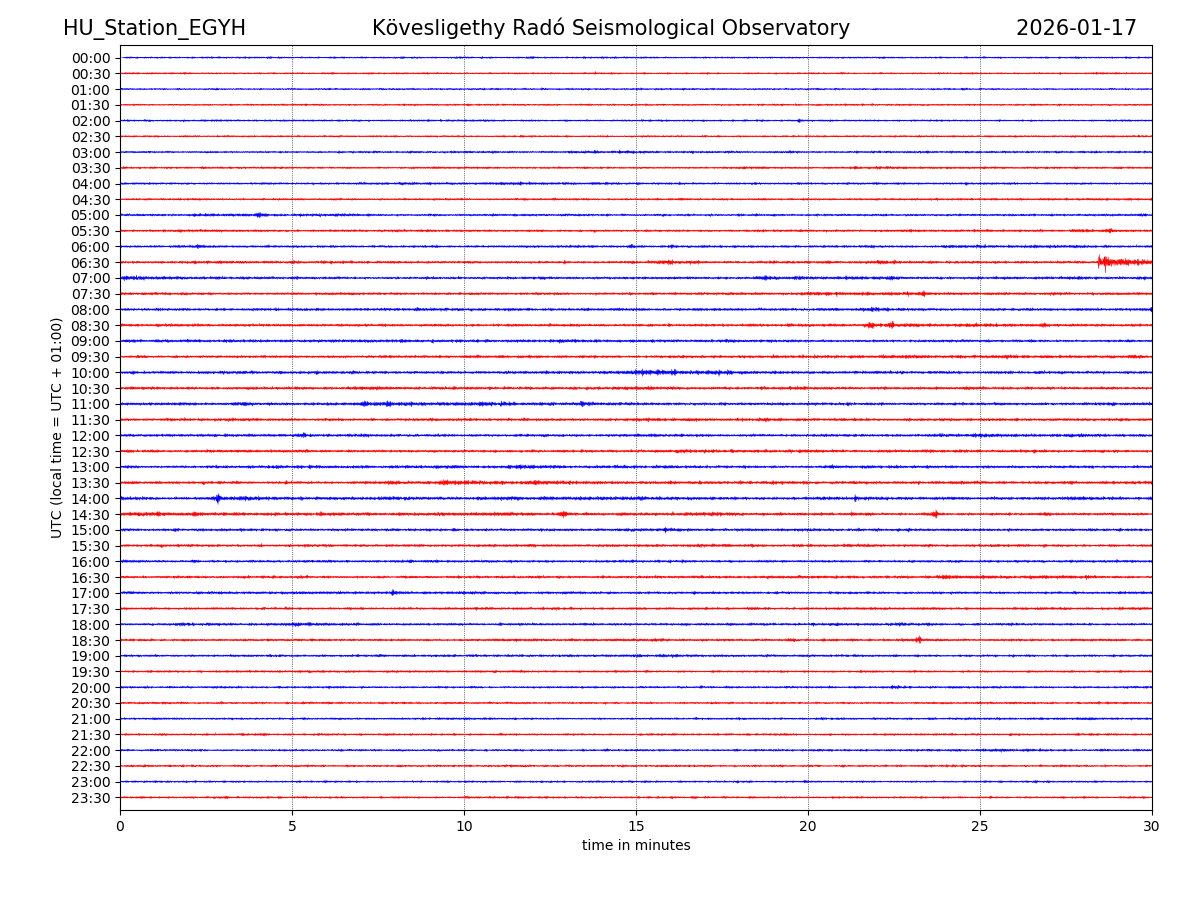Click the Kövesligethy Radó Seismological Observatory title
The width and height of the screenshot is (1200, 900).
[x=610, y=28]
